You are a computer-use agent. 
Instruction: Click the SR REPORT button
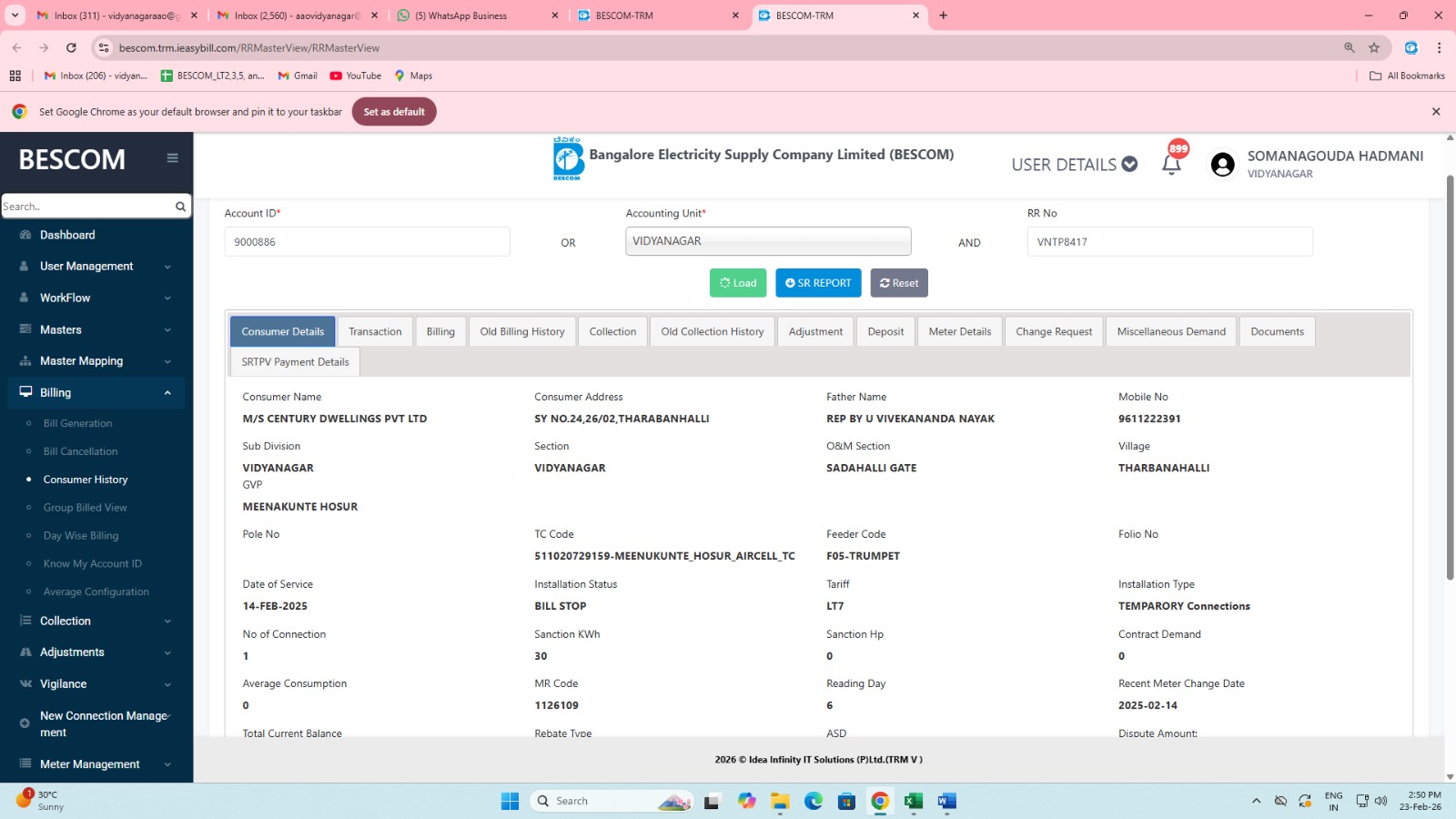click(x=818, y=283)
